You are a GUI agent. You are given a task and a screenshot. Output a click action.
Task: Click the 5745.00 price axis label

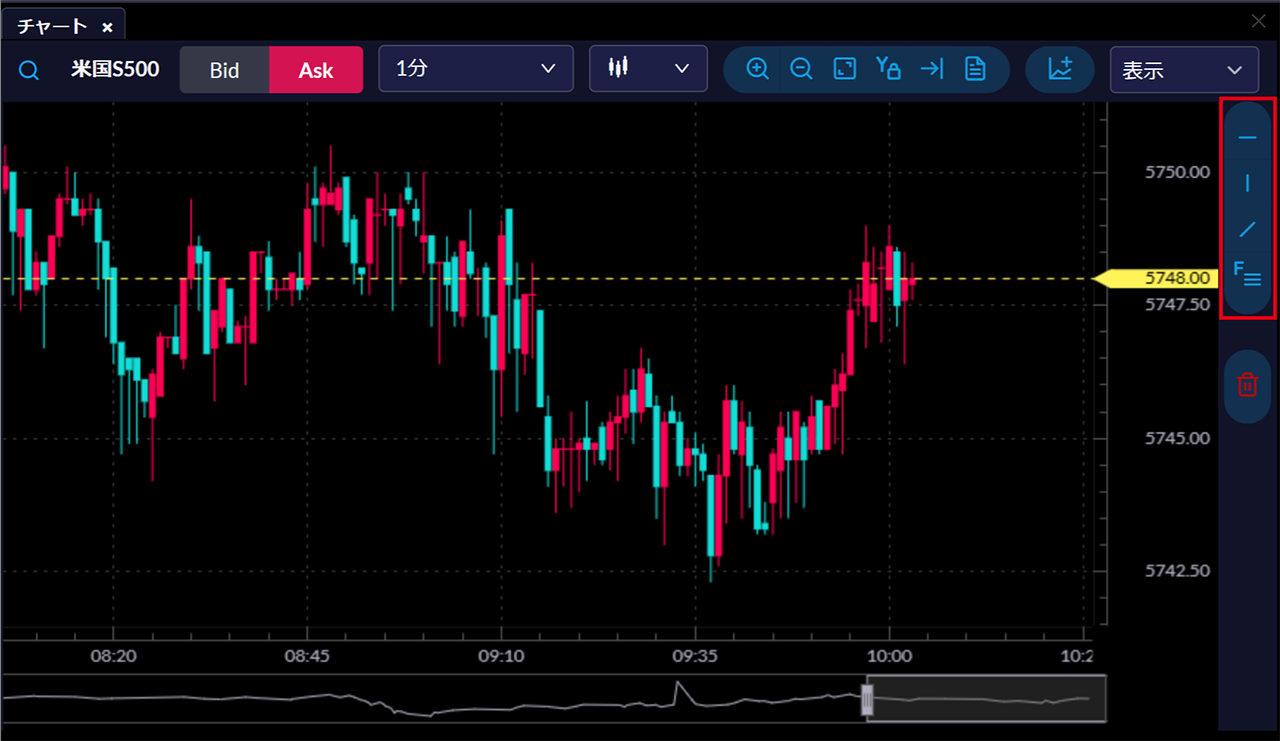click(x=1177, y=438)
